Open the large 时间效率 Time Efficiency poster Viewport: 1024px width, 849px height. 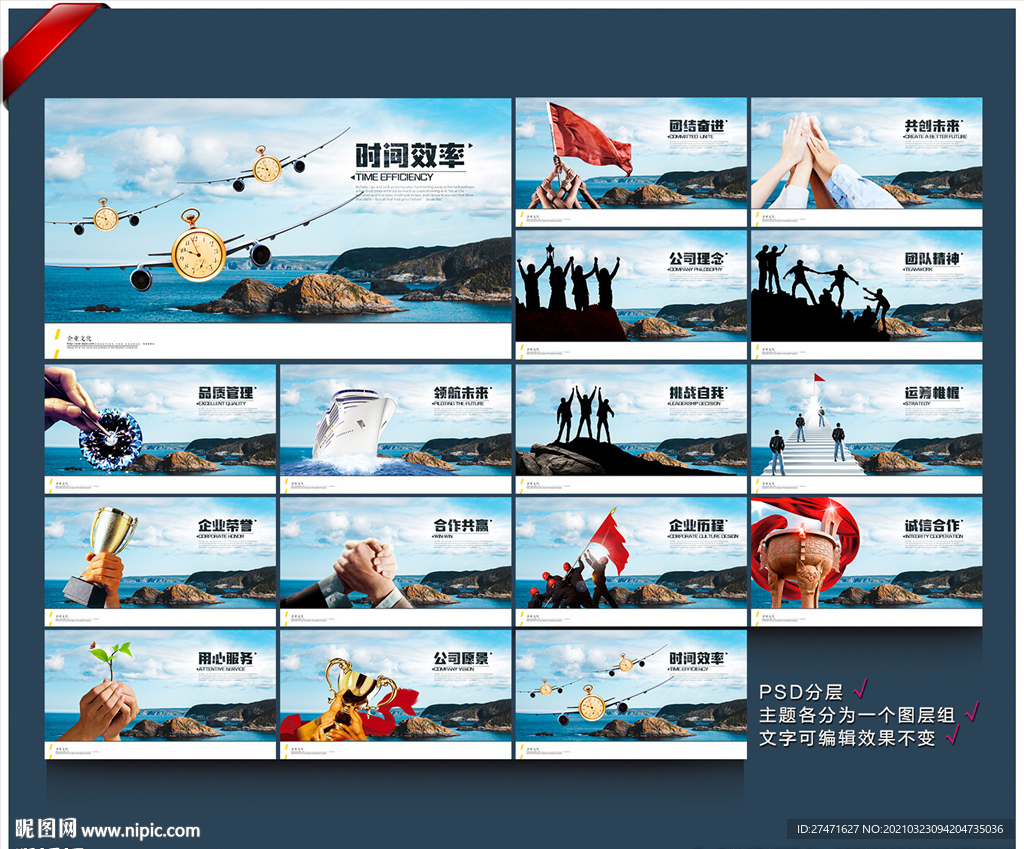click(x=278, y=228)
